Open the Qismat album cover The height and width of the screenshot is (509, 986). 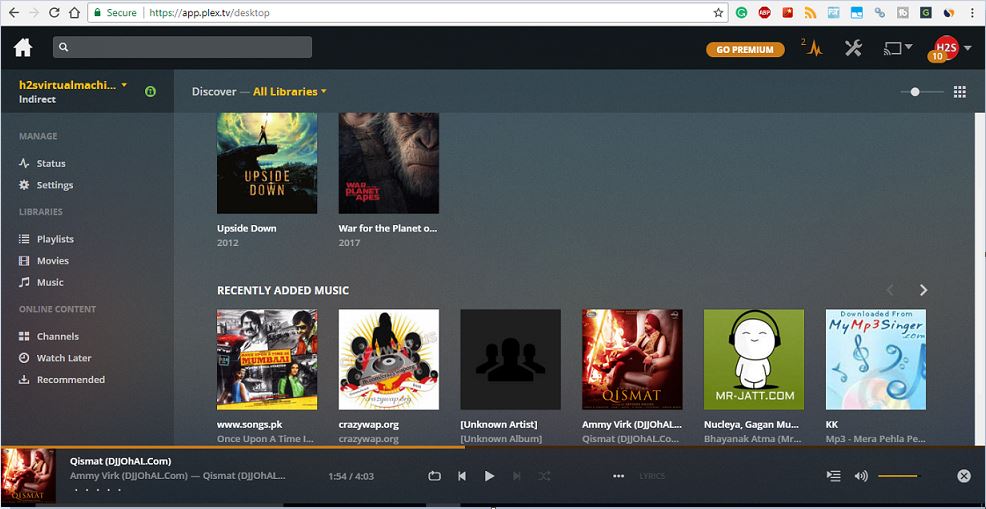point(632,359)
